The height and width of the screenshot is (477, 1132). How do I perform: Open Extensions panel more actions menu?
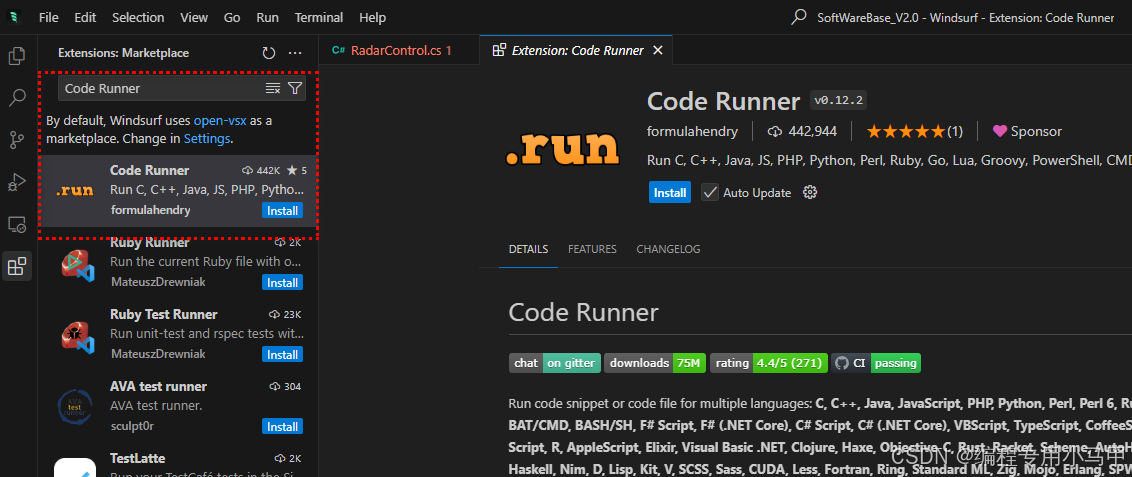(x=295, y=53)
